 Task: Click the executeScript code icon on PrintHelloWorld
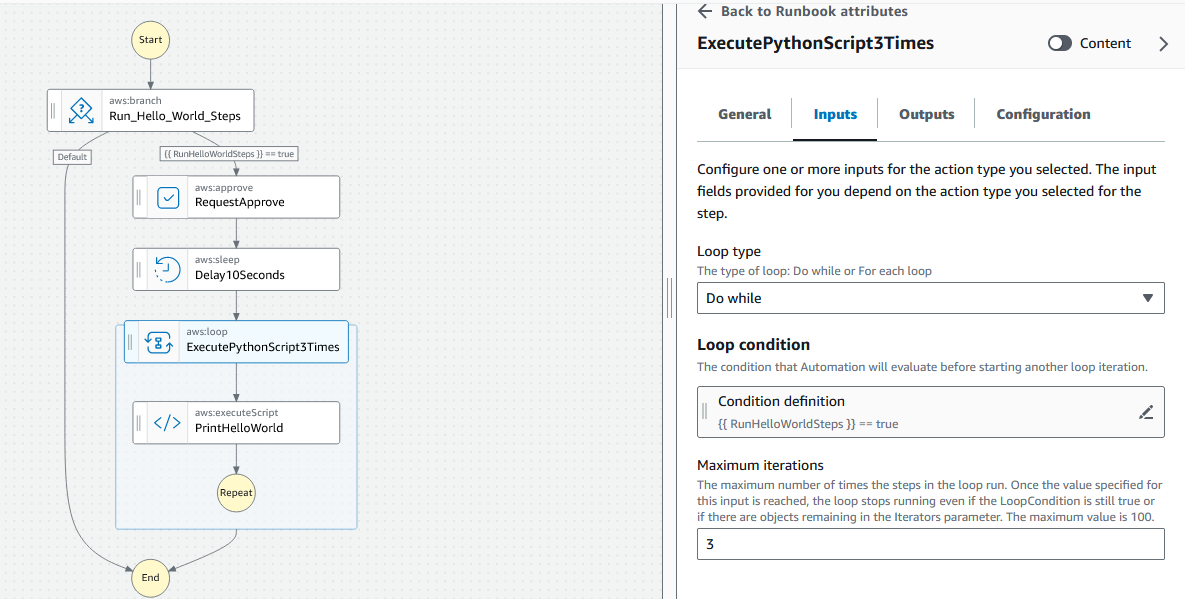click(x=167, y=422)
